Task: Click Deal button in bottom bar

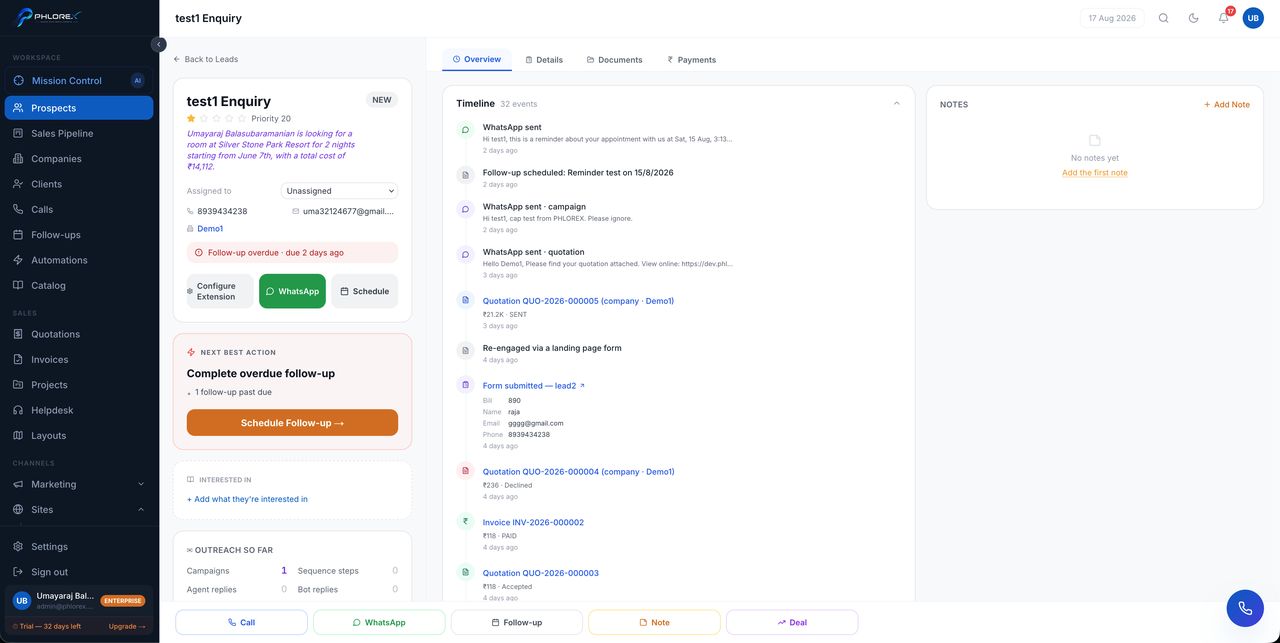Action: 792,622
